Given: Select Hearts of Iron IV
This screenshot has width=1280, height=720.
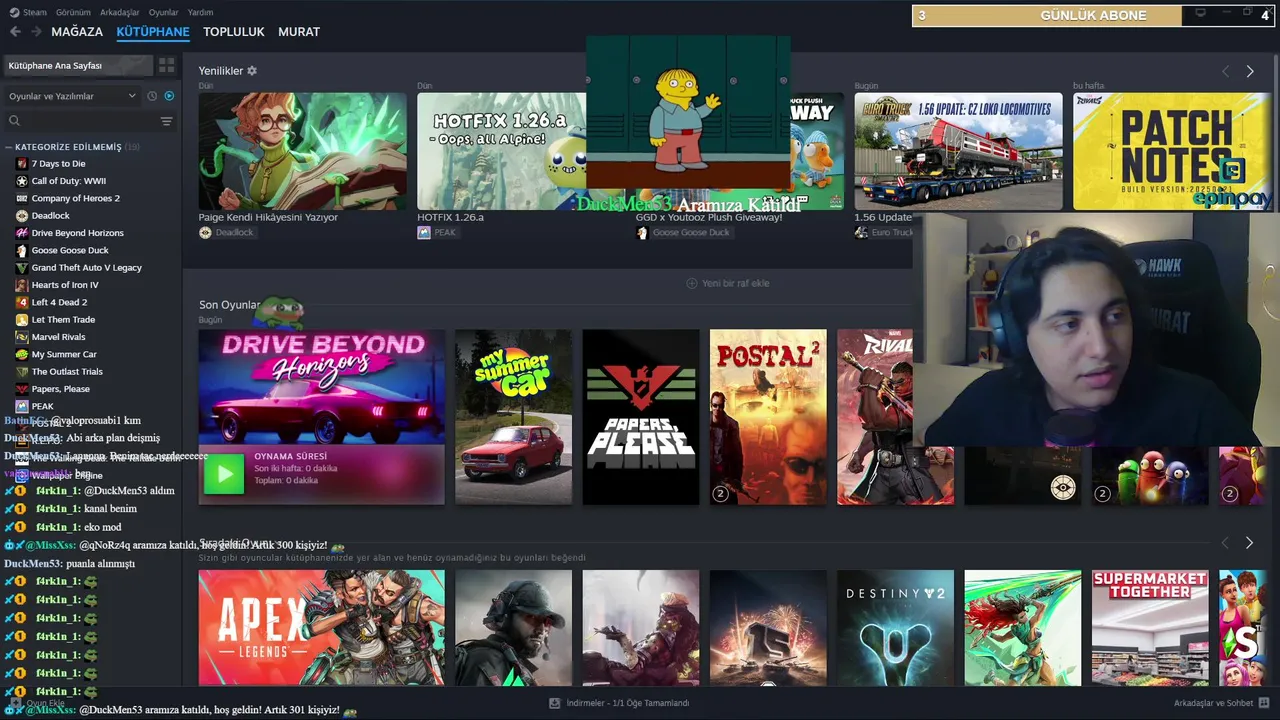Looking at the screenshot, I should pos(65,285).
